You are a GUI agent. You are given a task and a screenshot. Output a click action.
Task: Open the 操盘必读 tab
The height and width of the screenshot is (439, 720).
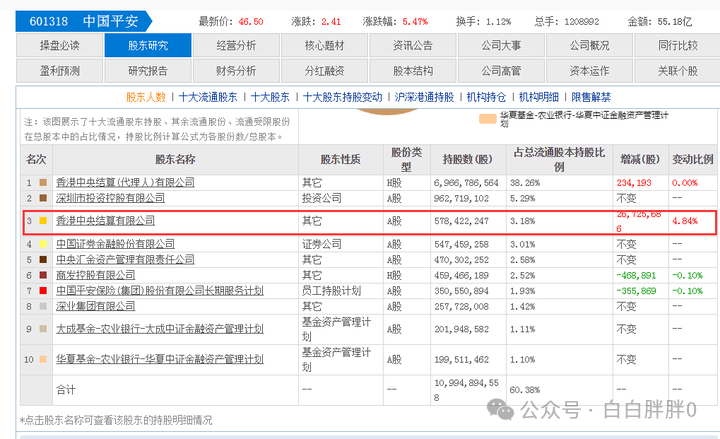pyautogui.click(x=59, y=45)
